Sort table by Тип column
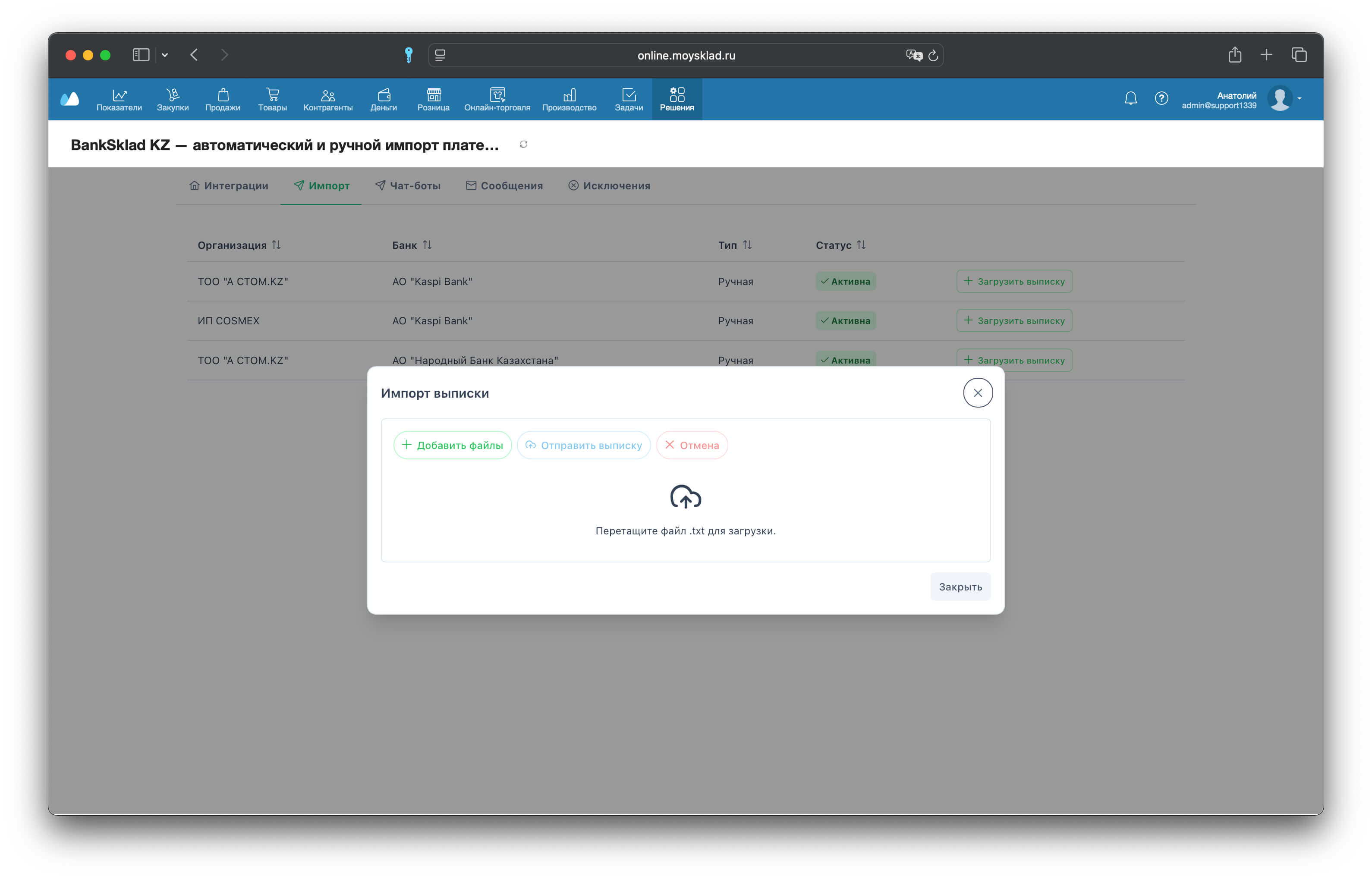The width and height of the screenshot is (1372, 879). tap(735, 245)
